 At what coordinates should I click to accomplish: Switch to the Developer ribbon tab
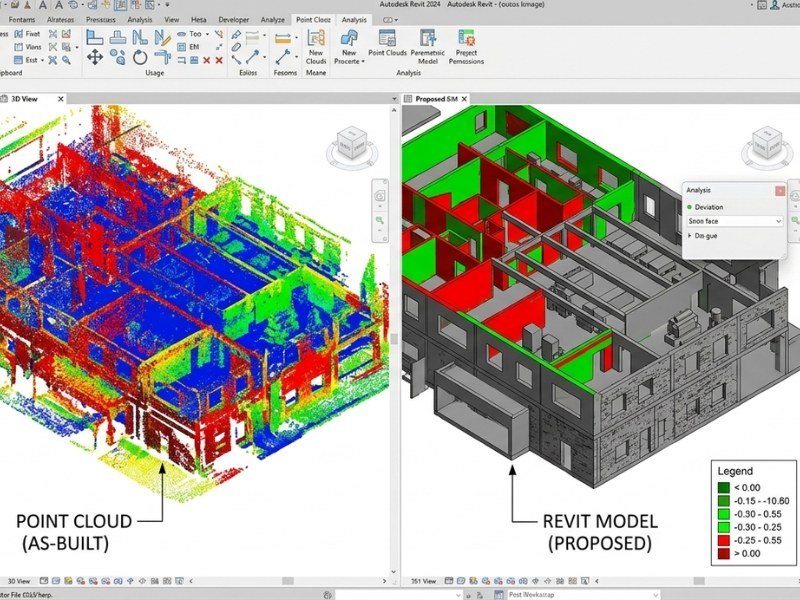[234, 19]
